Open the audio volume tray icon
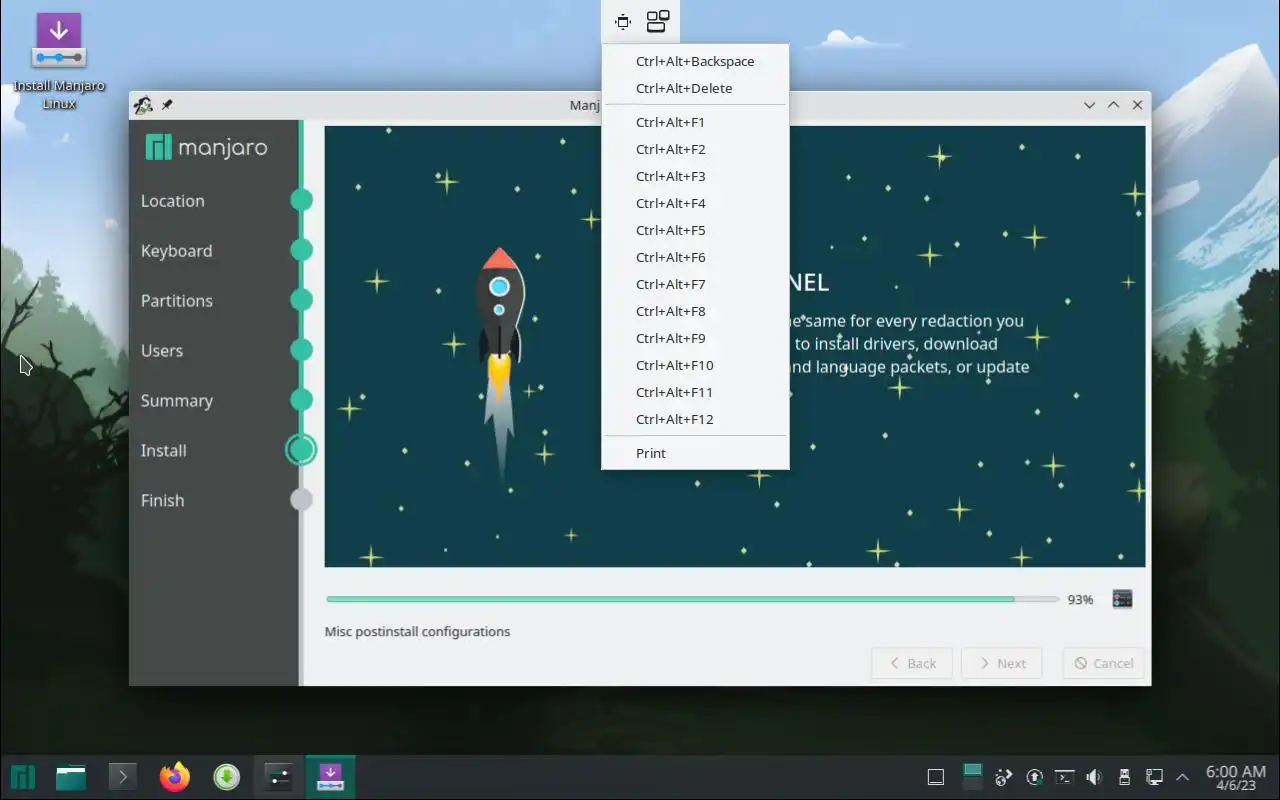The height and width of the screenshot is (800, 1280). point(1094,777)
